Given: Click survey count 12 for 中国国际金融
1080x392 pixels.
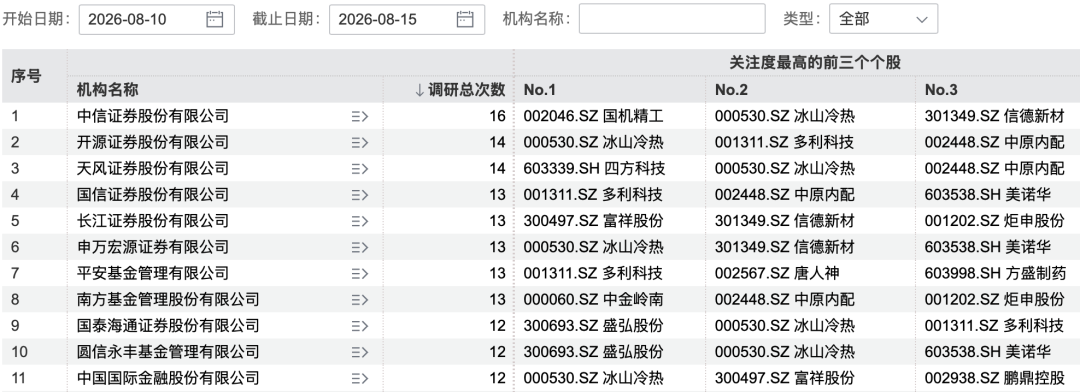Looking at the screenshot, I should [497, 378].
